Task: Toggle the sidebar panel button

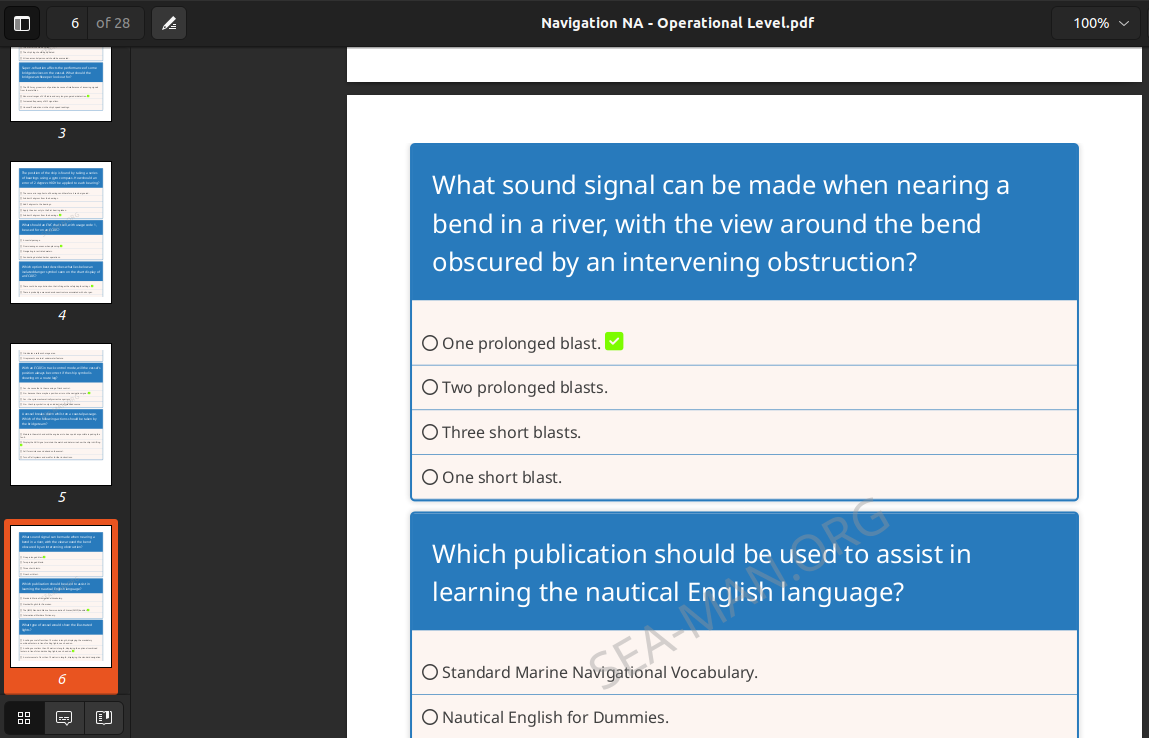Action: [x=22, y=23]
